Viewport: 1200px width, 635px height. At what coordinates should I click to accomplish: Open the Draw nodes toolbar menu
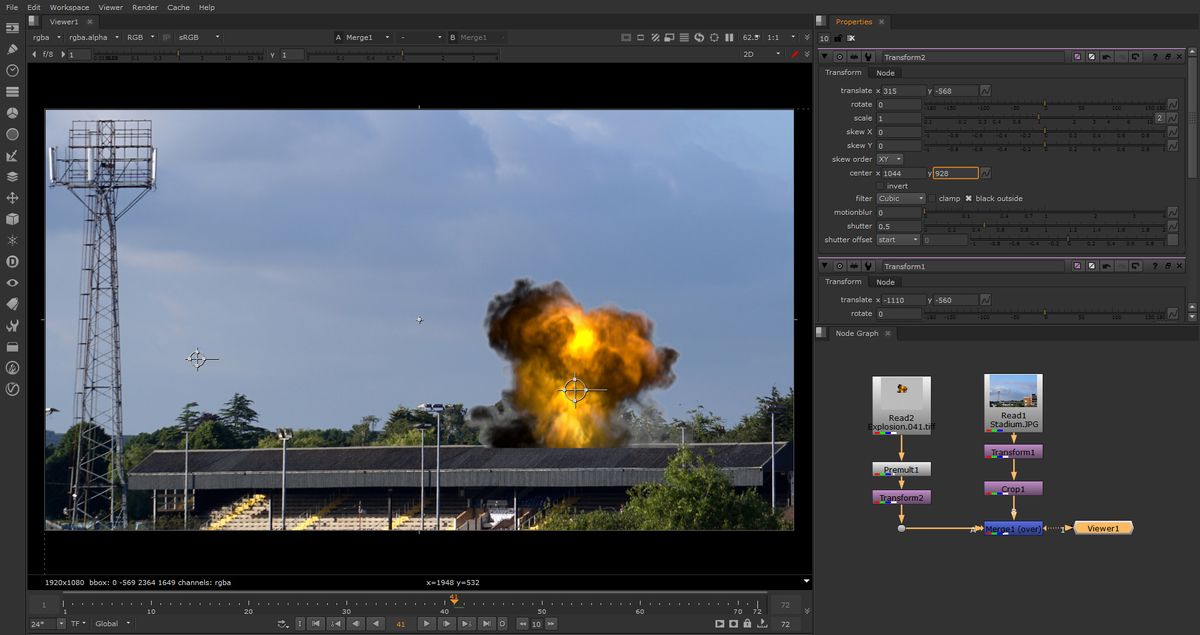13,49
